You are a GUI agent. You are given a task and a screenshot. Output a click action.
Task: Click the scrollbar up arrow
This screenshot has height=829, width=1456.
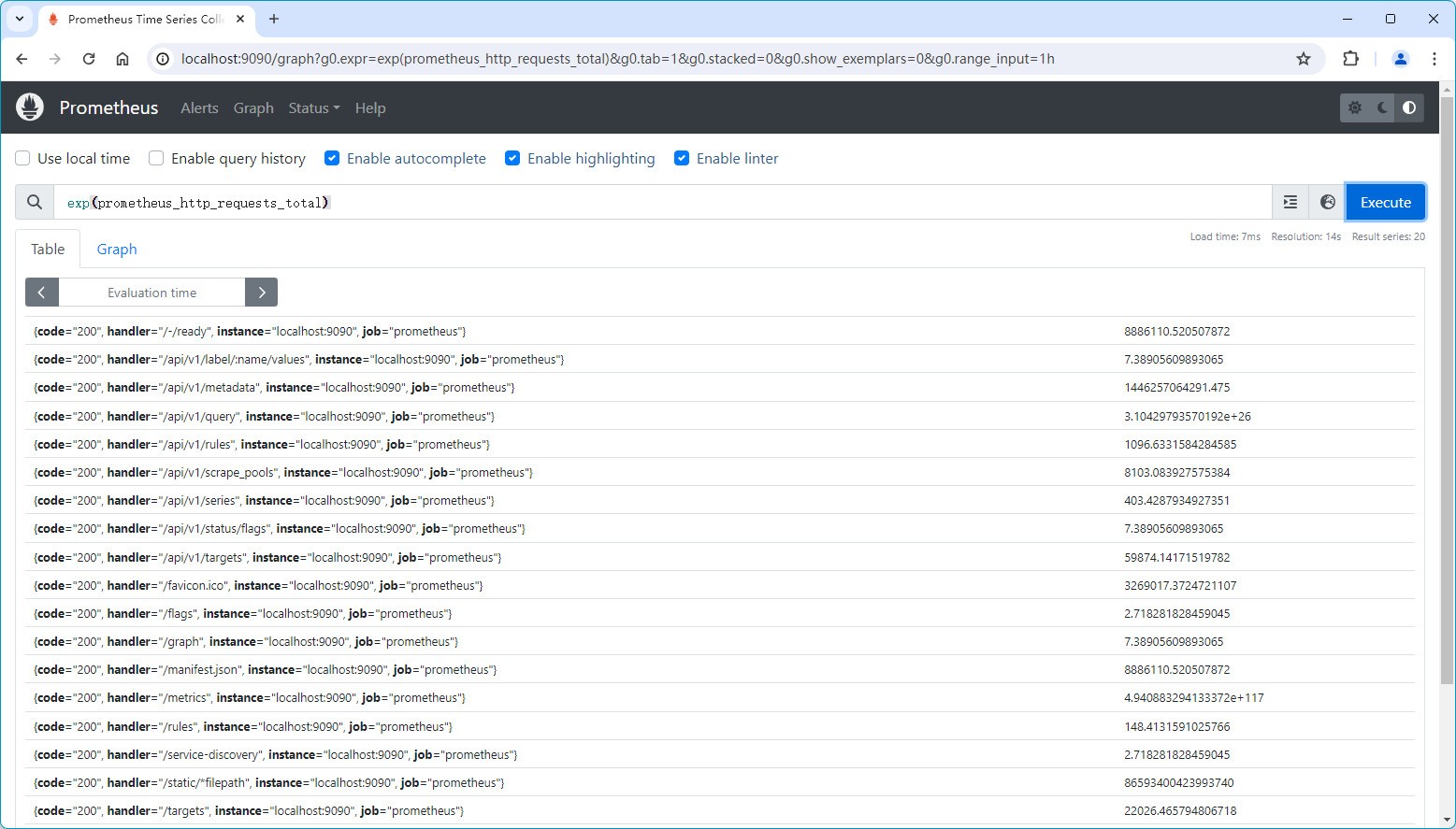(x=1448, y=90)
